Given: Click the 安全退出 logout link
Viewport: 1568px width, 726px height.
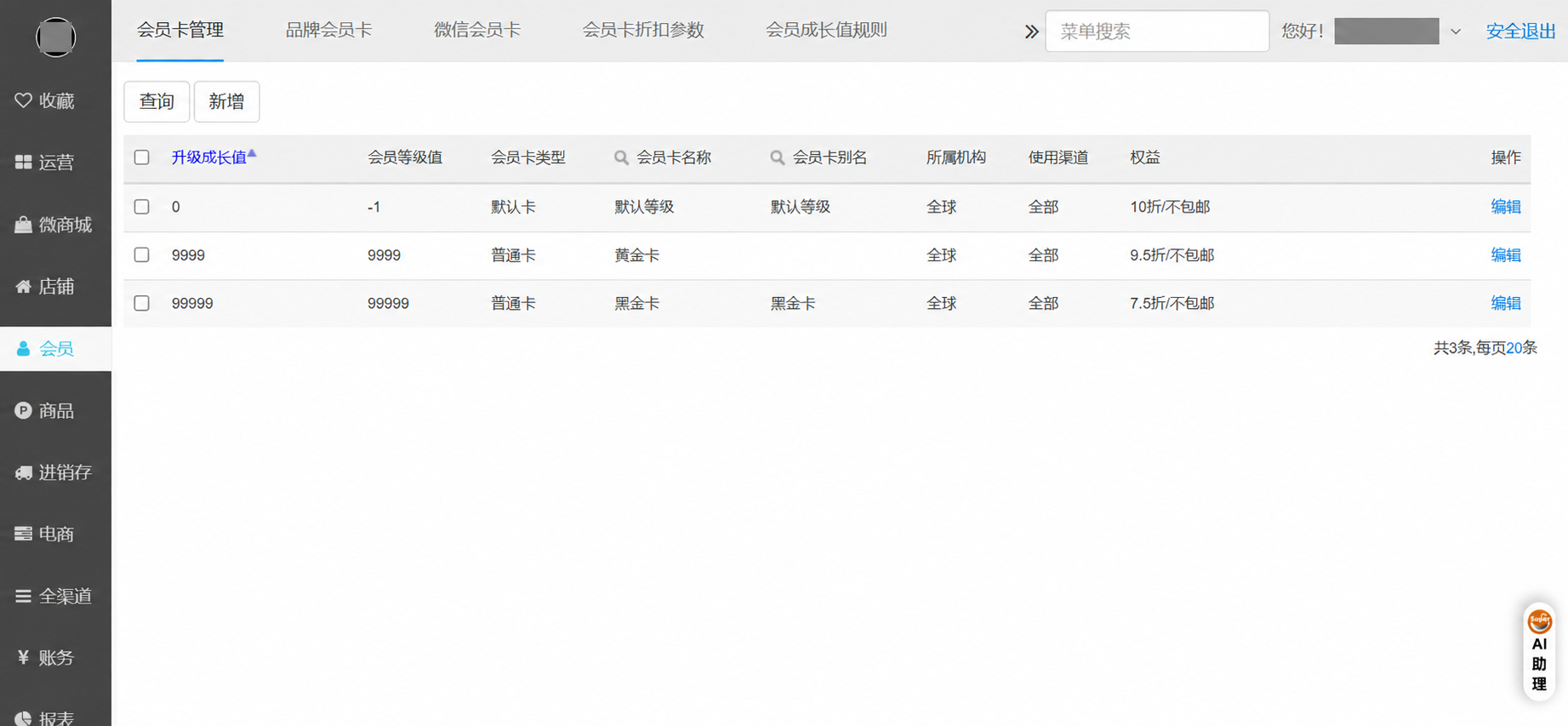Looking at the screenshot, I should (x=1520, y=31).
